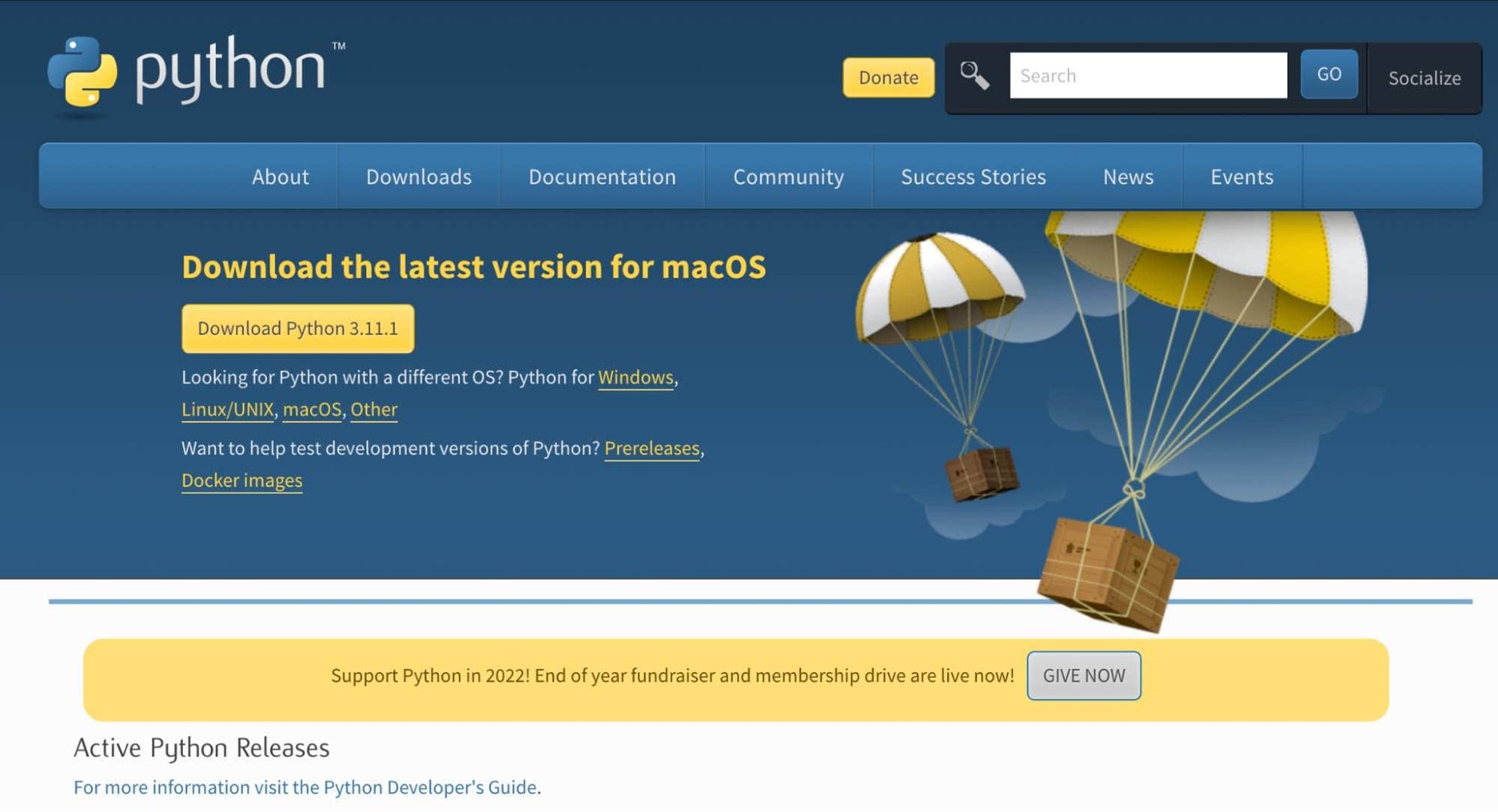Select Success Stories in navigation bar
1498x812 pixels.
973,177
